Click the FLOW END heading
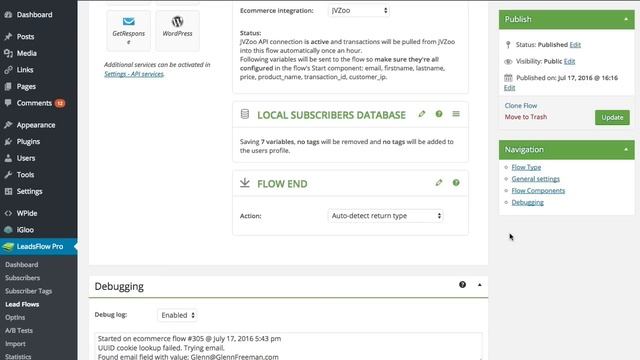 tap(282, 184)
